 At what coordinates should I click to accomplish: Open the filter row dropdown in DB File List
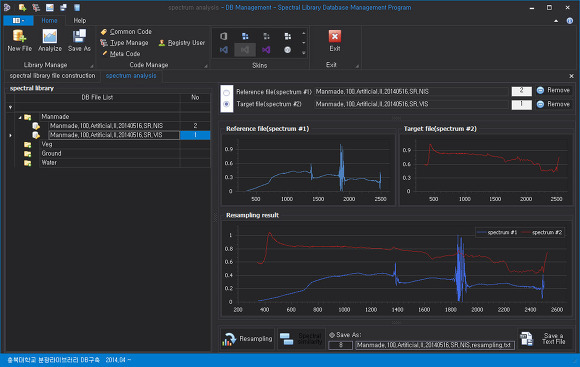coord(10,107)
